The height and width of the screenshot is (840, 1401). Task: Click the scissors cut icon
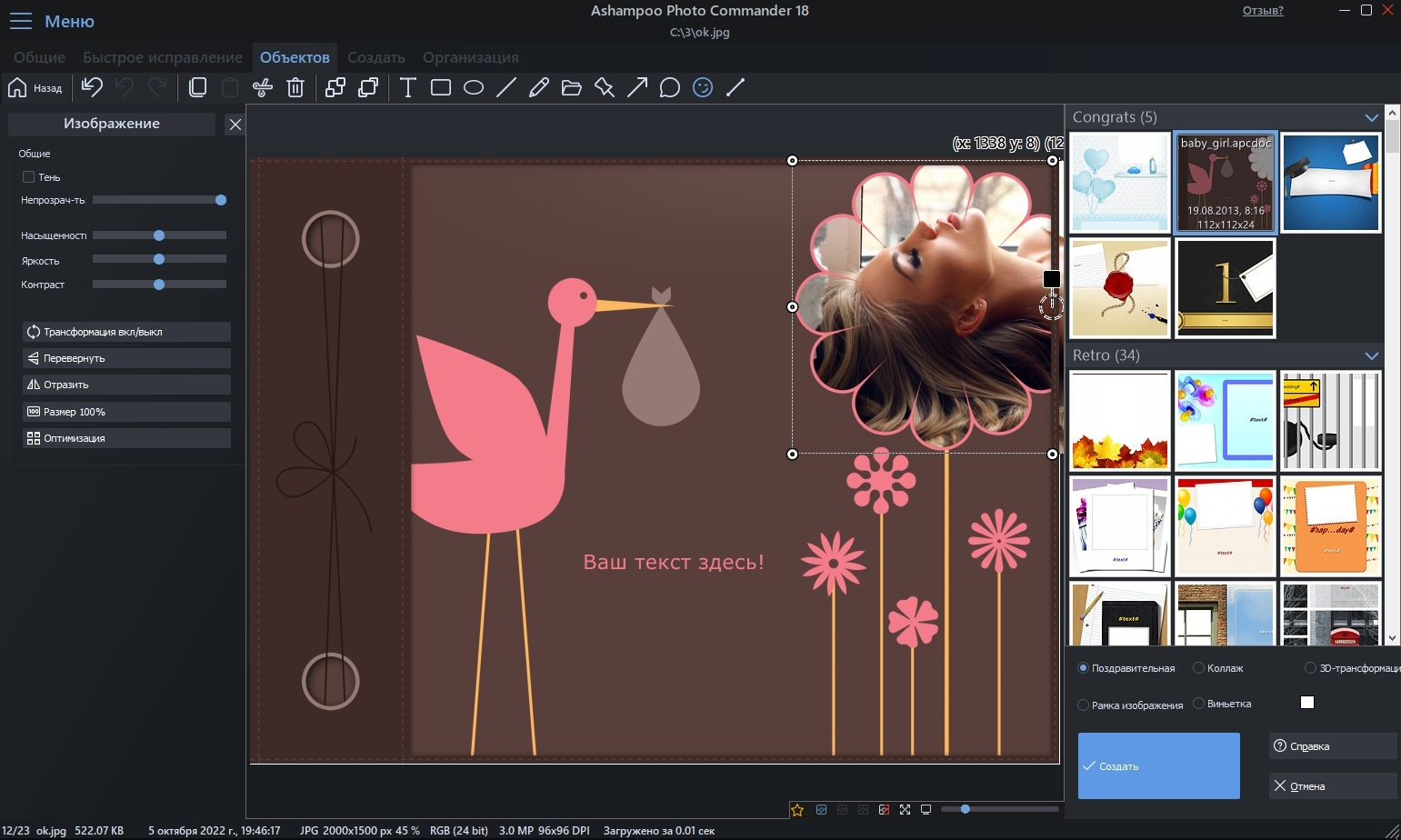point(263,87)
